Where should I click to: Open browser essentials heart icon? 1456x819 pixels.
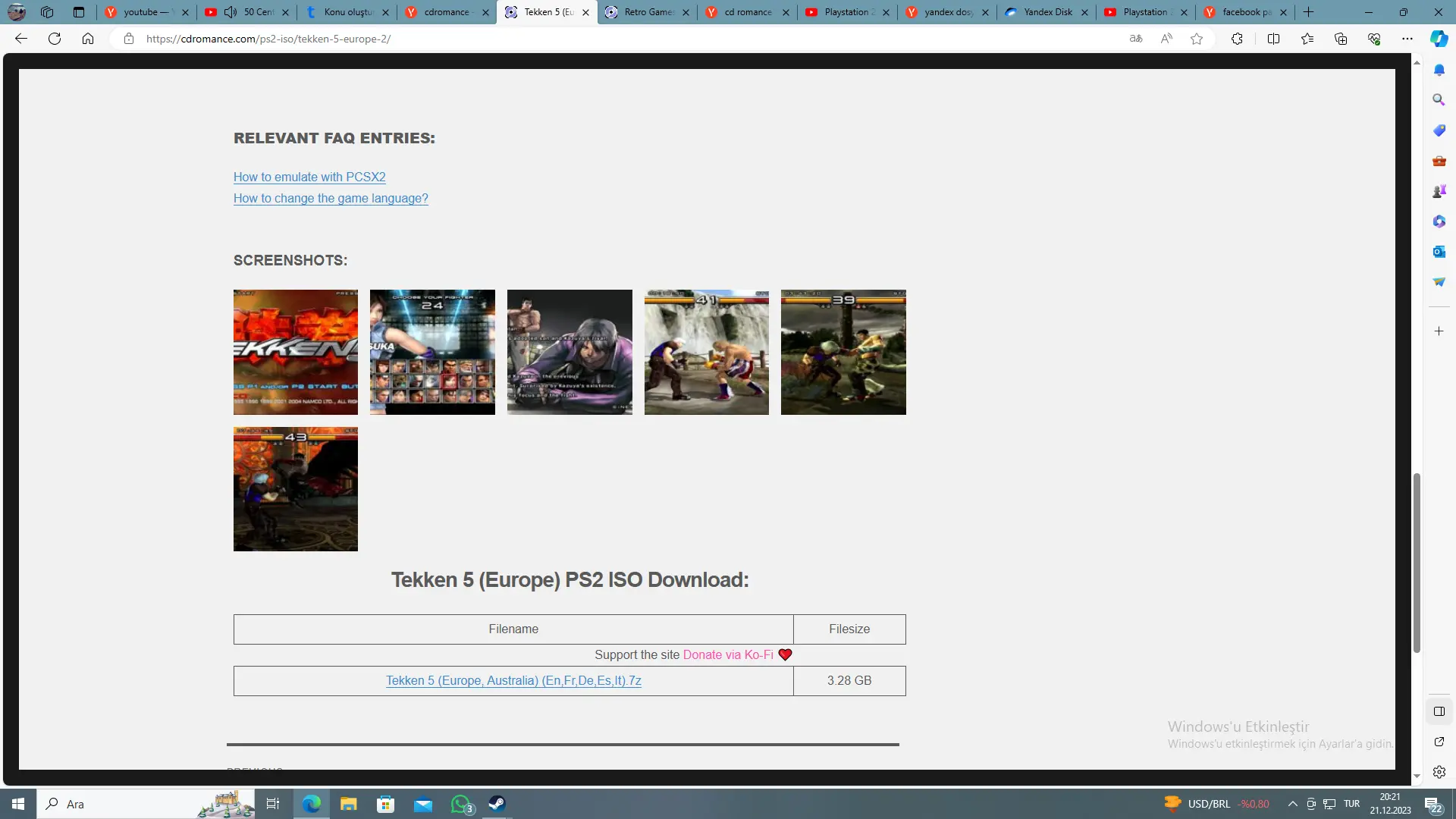pos(1374,39)
